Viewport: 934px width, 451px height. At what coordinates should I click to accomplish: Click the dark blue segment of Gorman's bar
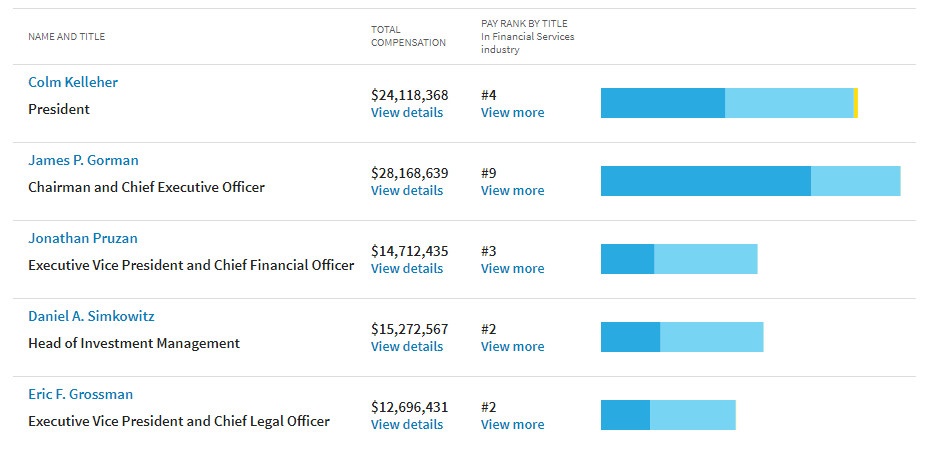pyautogui.click(x=705, y=181)
